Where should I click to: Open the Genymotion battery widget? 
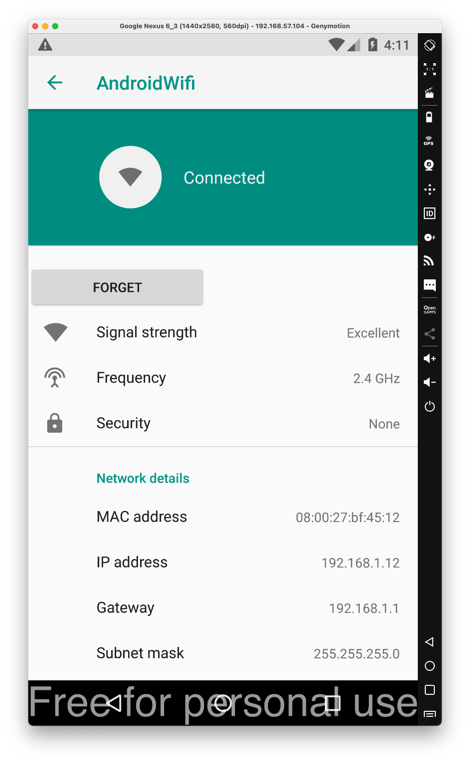pyautogui.click(x=429, y=117)
